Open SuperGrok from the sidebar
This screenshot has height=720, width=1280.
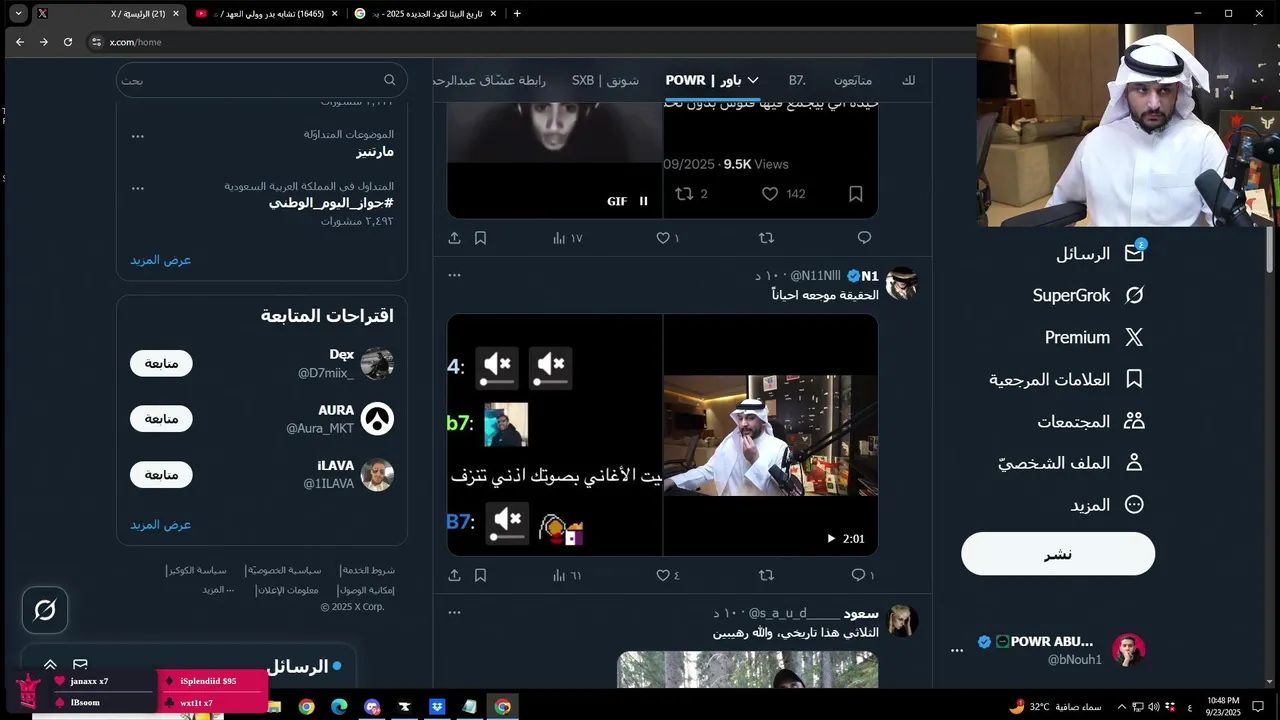1088,295
